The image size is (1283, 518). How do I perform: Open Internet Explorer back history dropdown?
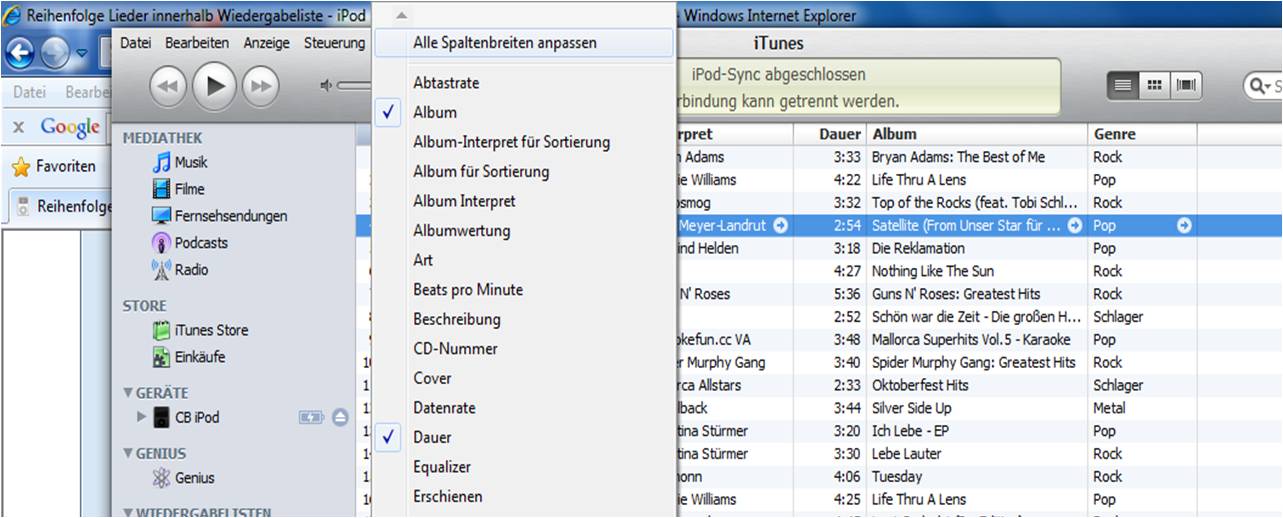(81, 53)
